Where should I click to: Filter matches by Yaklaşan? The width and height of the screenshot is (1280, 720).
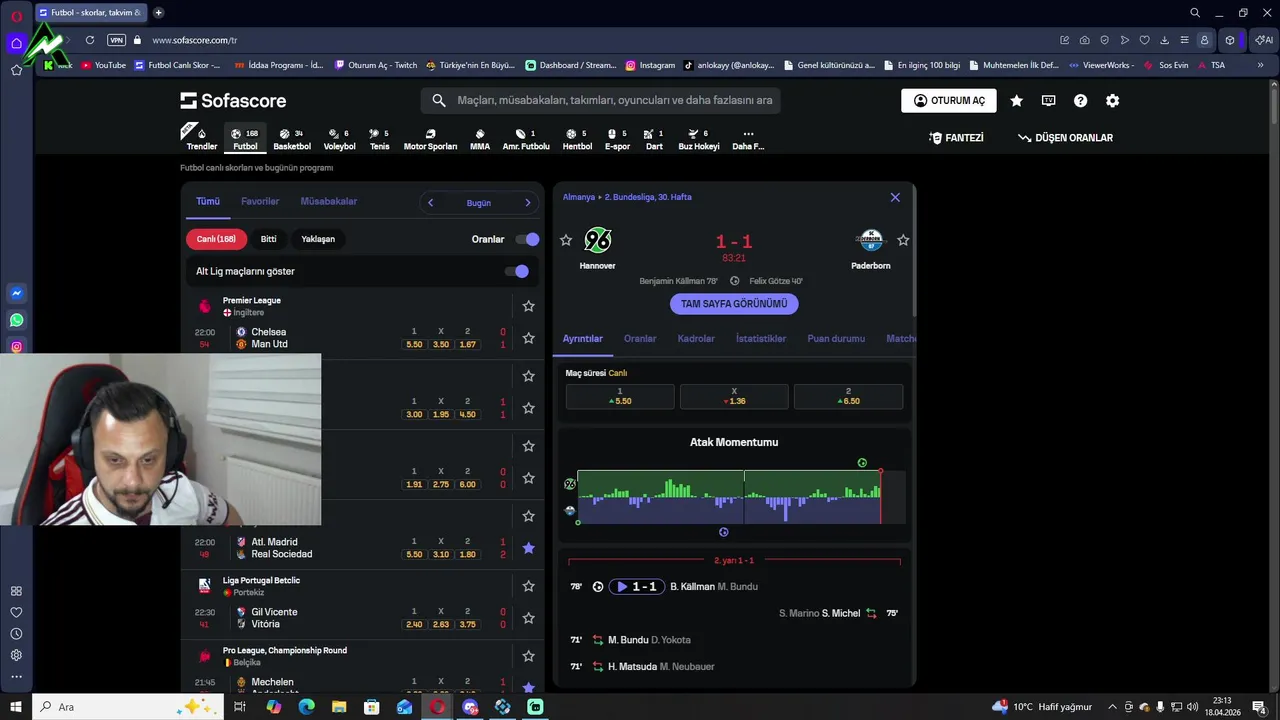click(318, 239)
